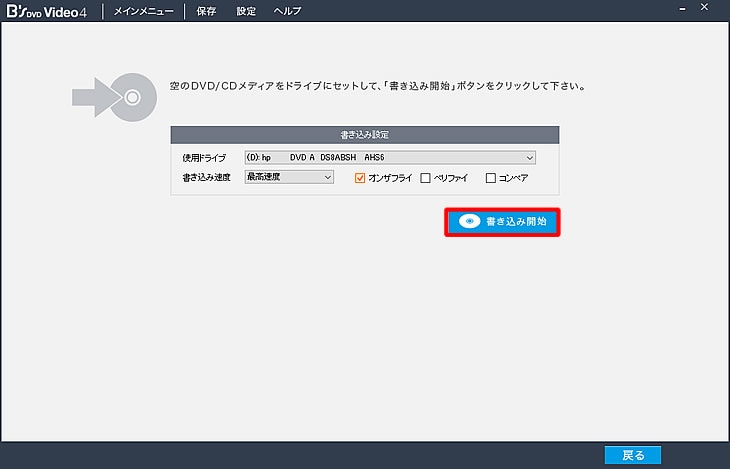Open the 設定 menu
730x469 pixels.
click(246, 11)
